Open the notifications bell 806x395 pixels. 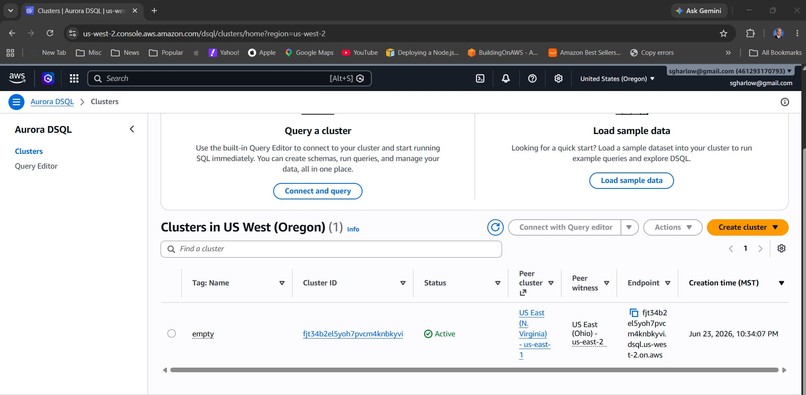(x=506, y=78)
